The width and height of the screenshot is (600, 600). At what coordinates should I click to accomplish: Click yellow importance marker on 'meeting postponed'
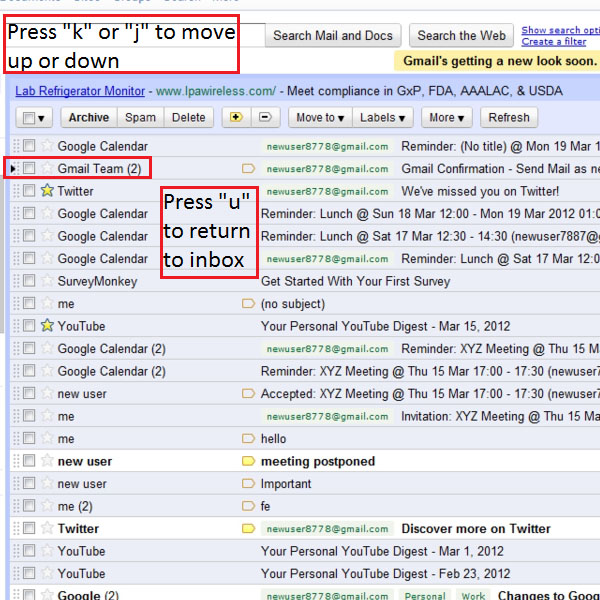click(248, 461)
